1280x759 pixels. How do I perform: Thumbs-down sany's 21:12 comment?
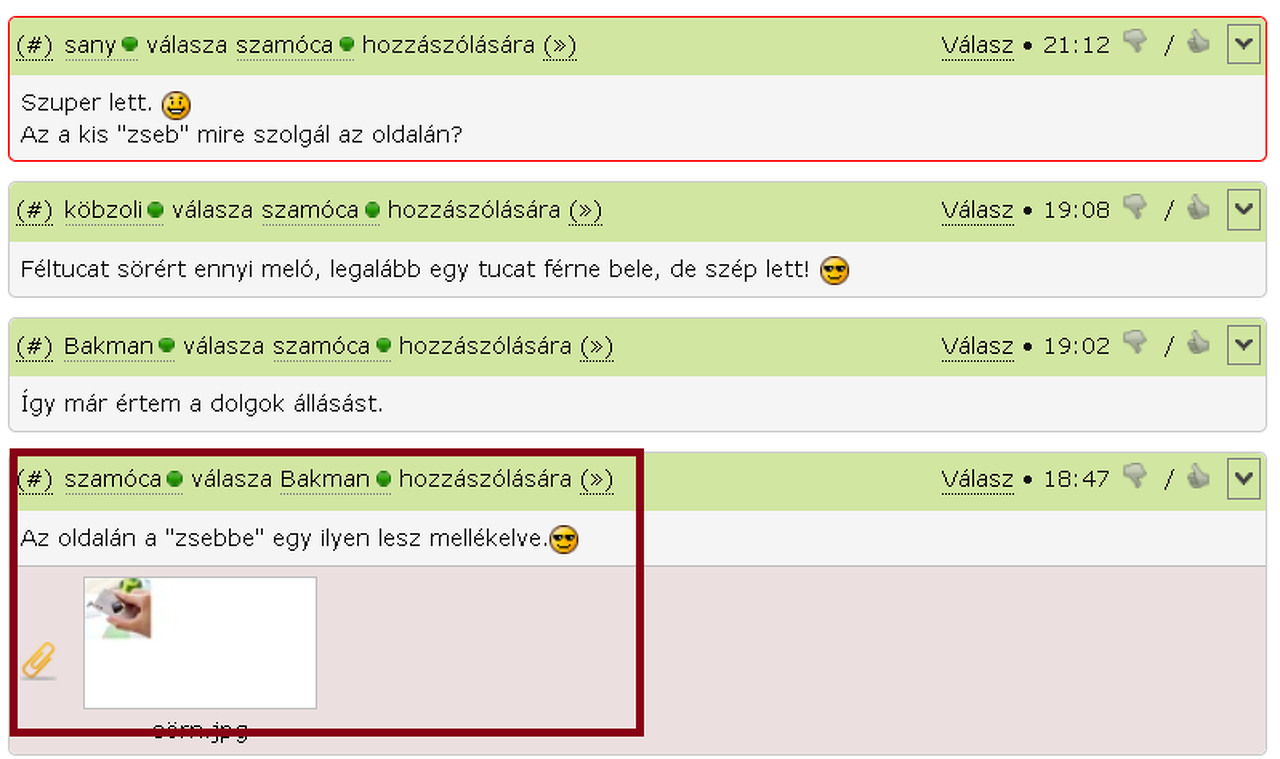click(x=1135, y=42)
